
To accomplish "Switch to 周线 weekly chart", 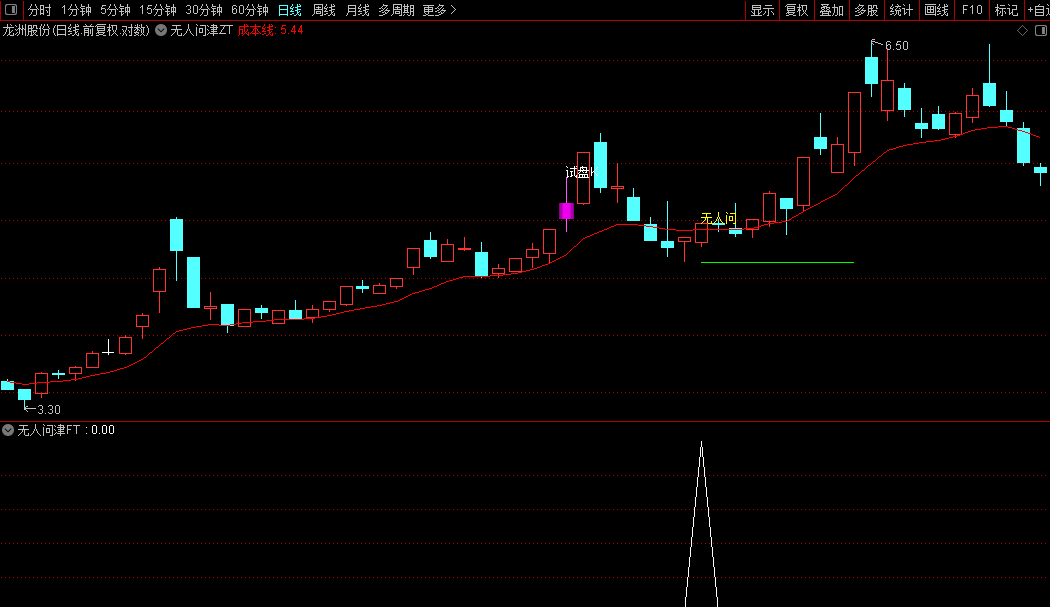I will click(324, 10).
